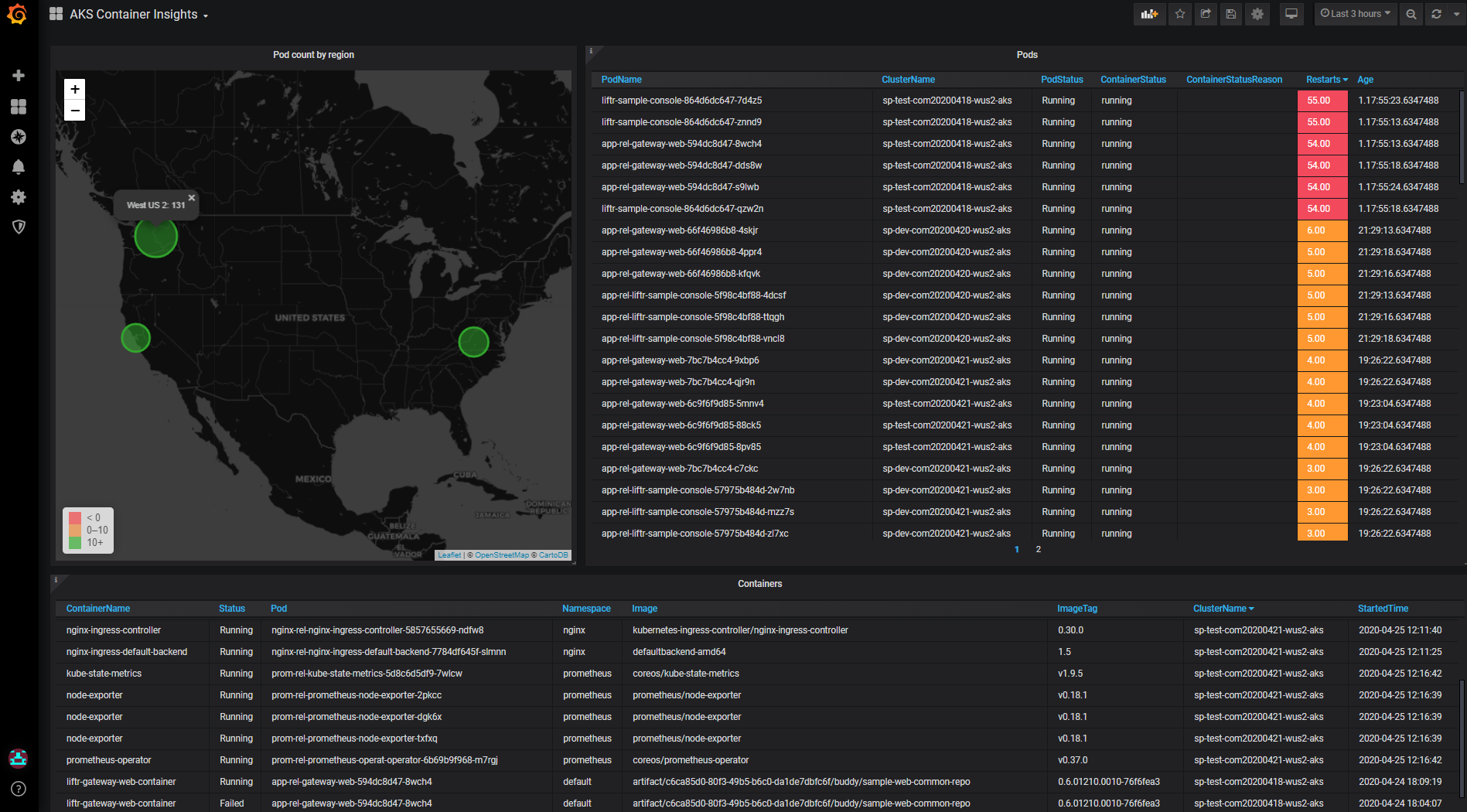Image resolution: width=1467 pixels, height=812 pixels.
Task: Select pod app-rel-gateway-web-594dc8d47-dds8w
Action: [x=681, y=165]
